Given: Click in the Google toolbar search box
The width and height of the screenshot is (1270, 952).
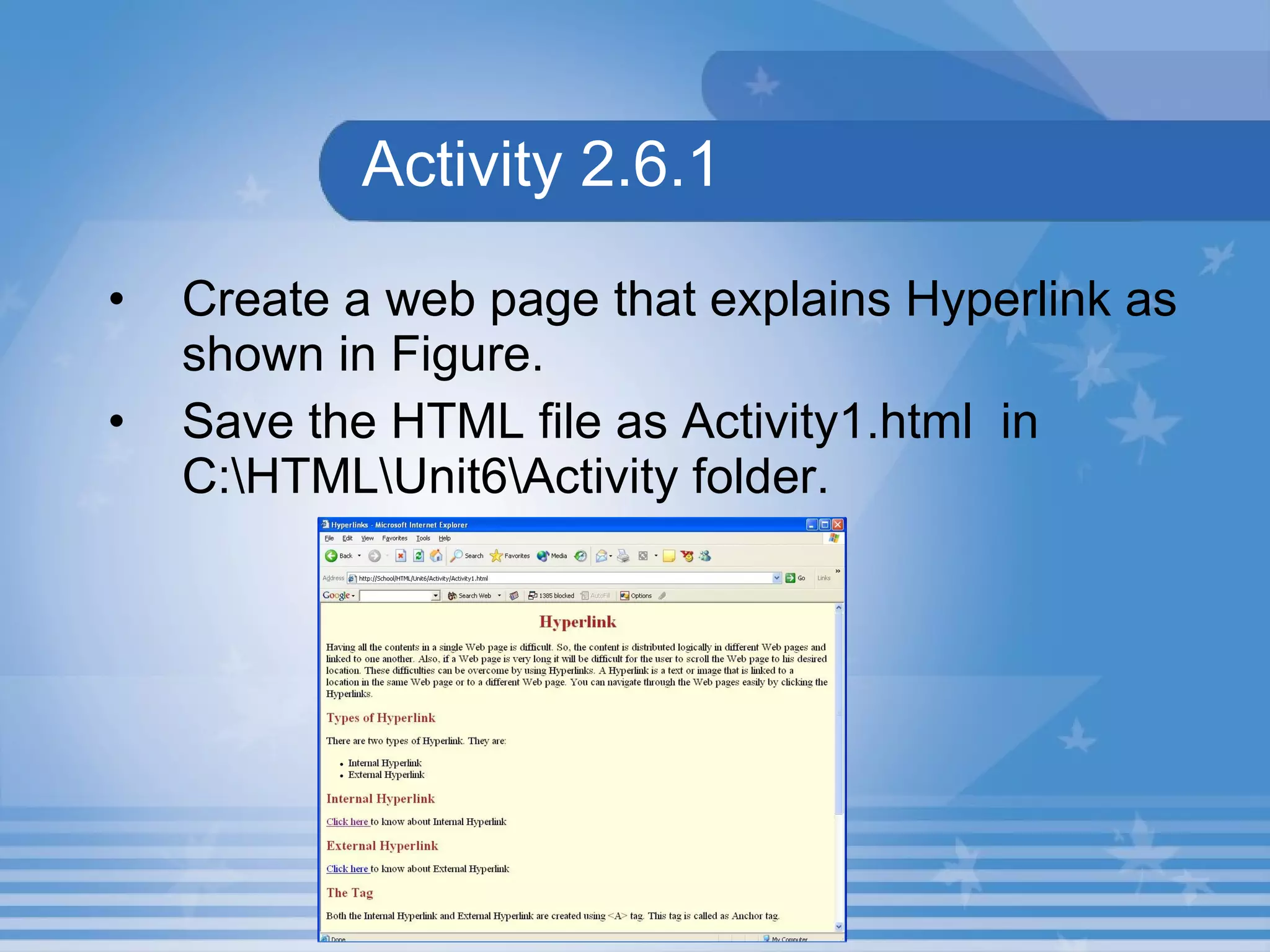Looking at the screenshot, I should (395, 596).
